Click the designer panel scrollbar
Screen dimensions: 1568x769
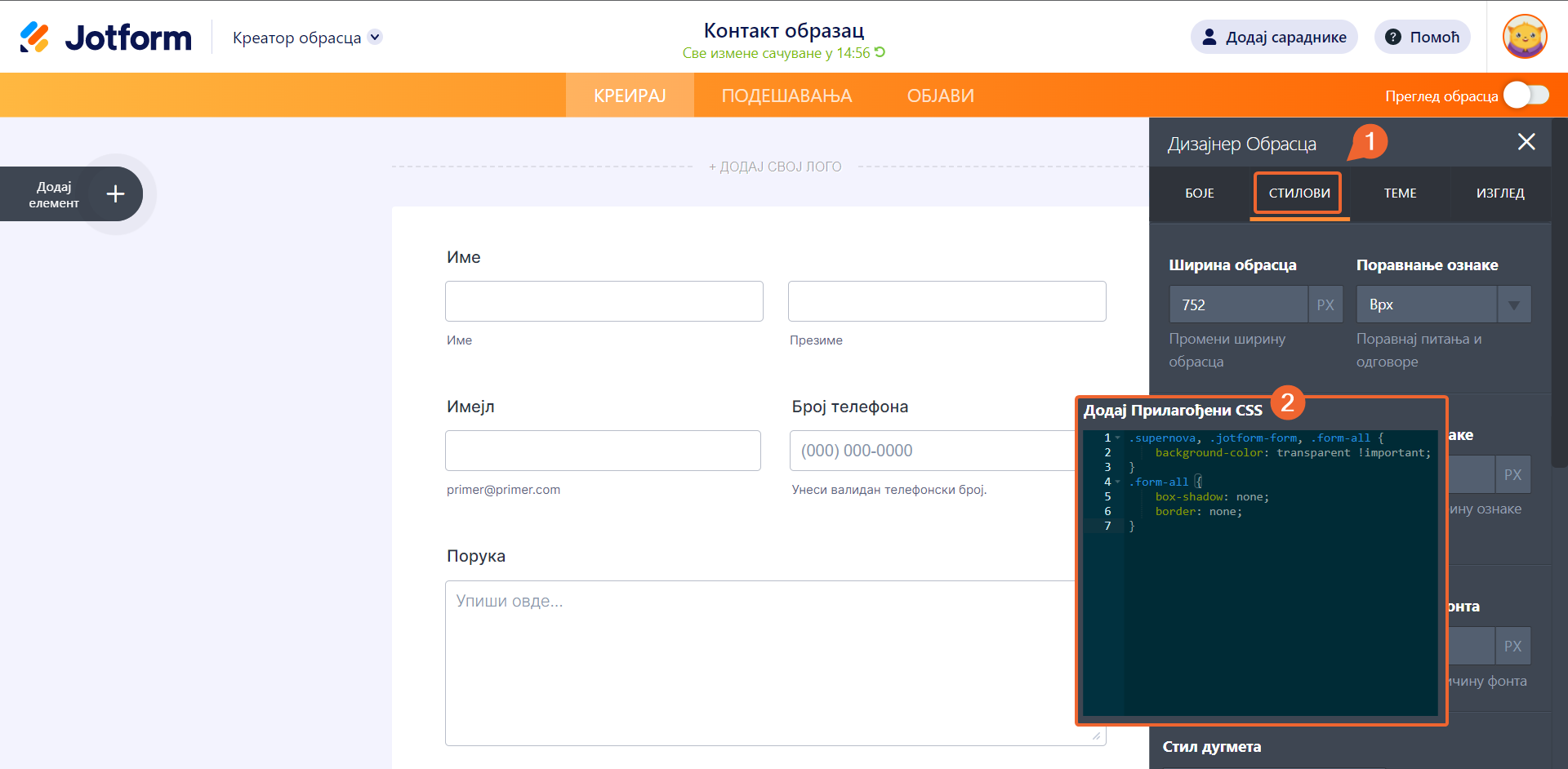1559,292
